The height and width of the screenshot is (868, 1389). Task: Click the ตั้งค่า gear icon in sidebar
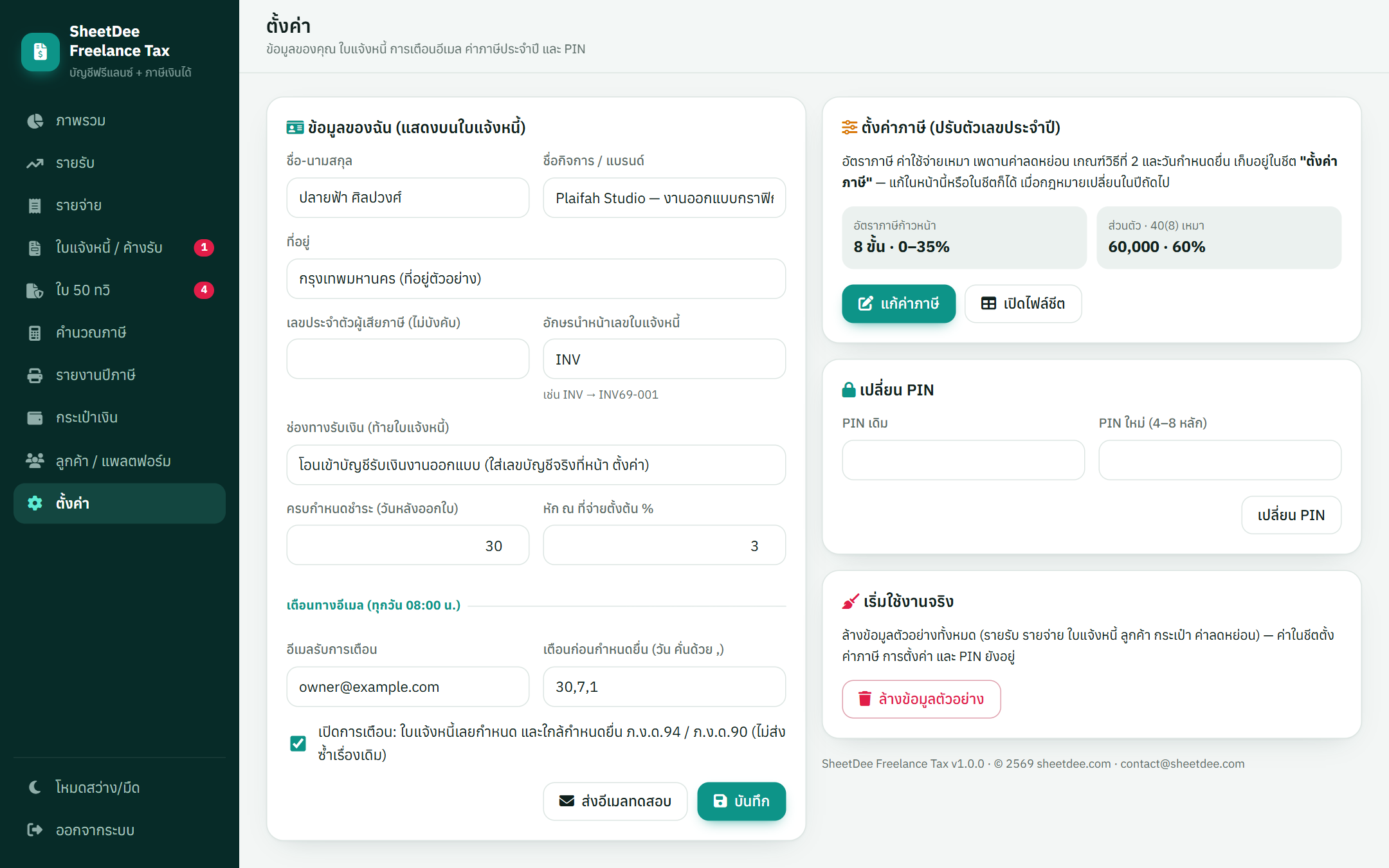click(x=35, y=503)
